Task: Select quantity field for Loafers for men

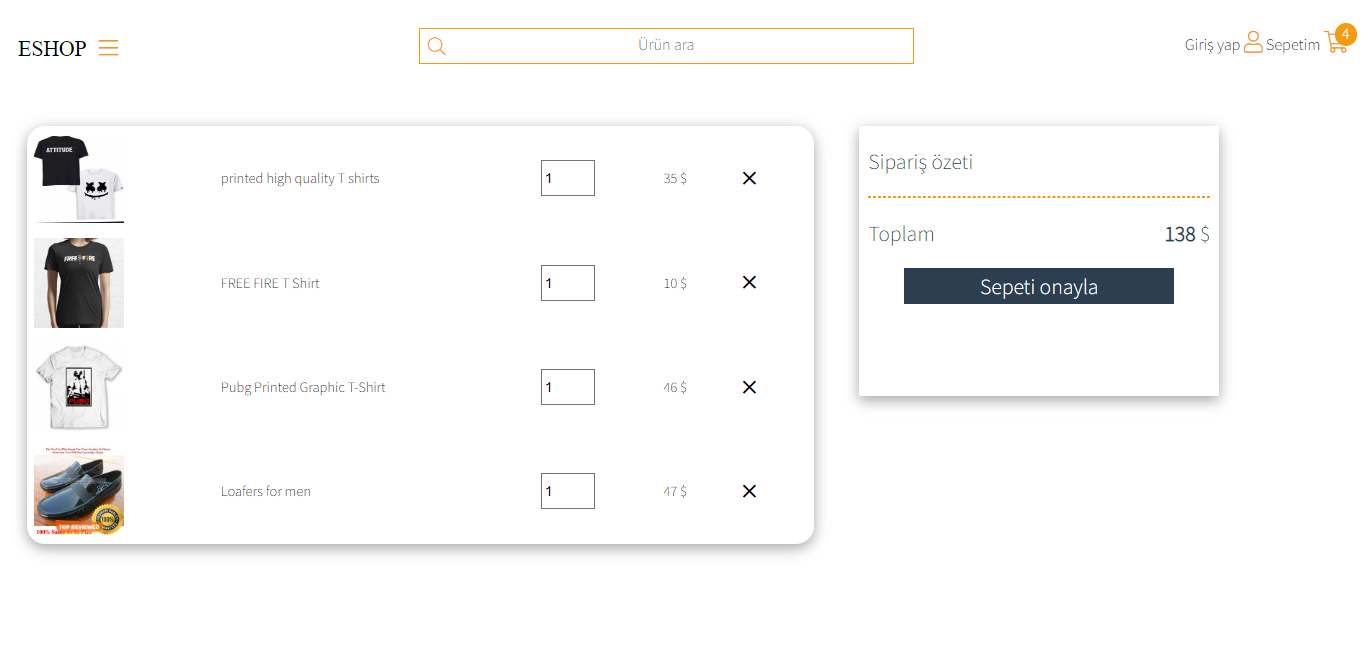Action: click(567, 491)
